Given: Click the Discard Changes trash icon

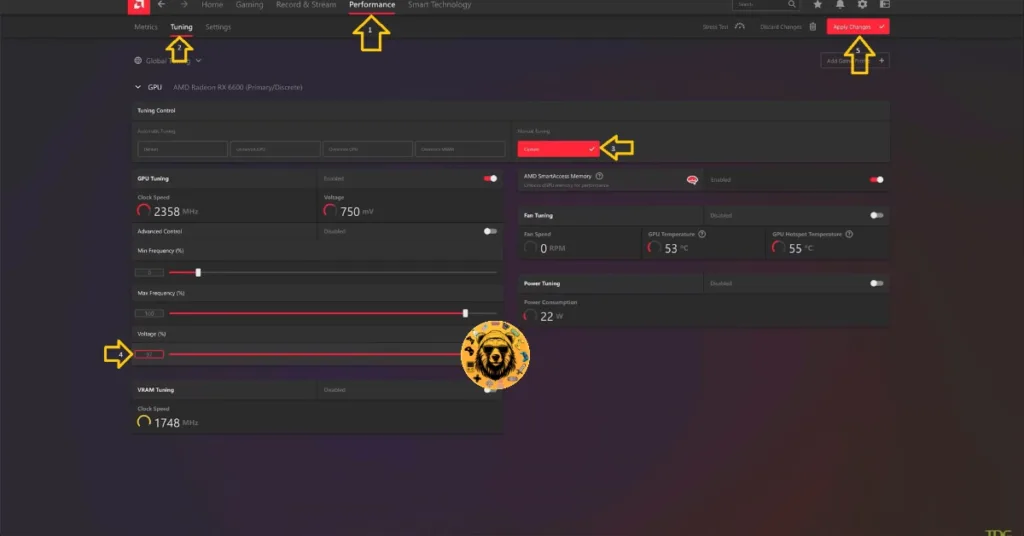Looking at the screenshot, I should pyautogui.click(x=813, y=27).
